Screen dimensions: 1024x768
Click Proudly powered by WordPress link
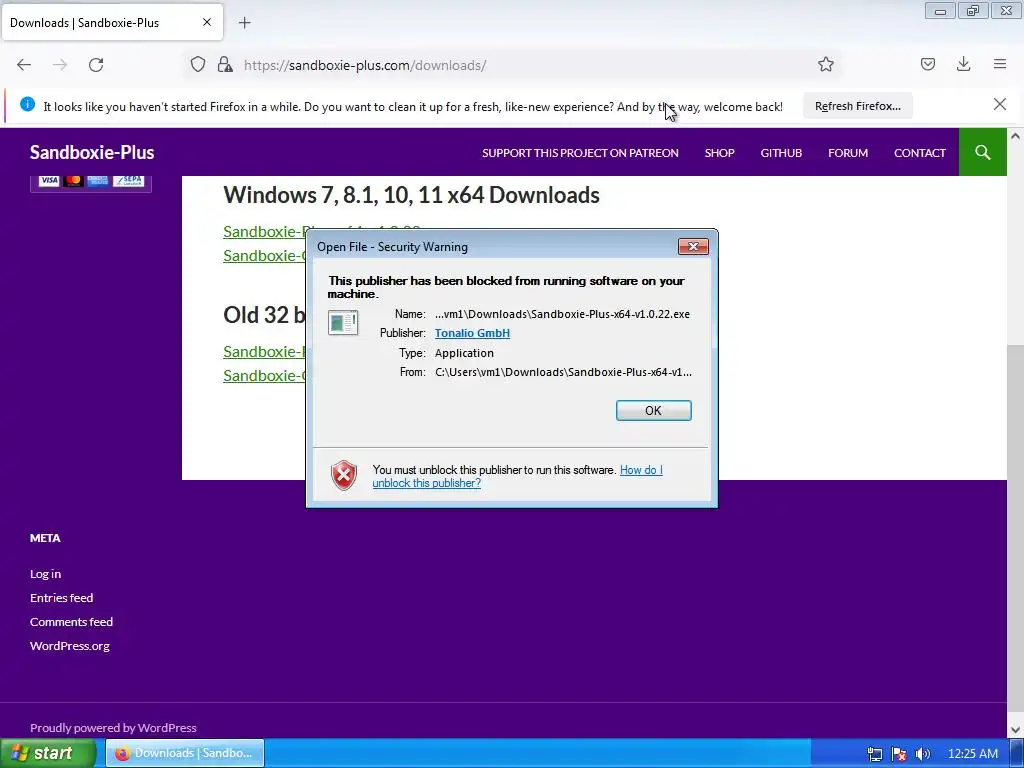[113, 728]
